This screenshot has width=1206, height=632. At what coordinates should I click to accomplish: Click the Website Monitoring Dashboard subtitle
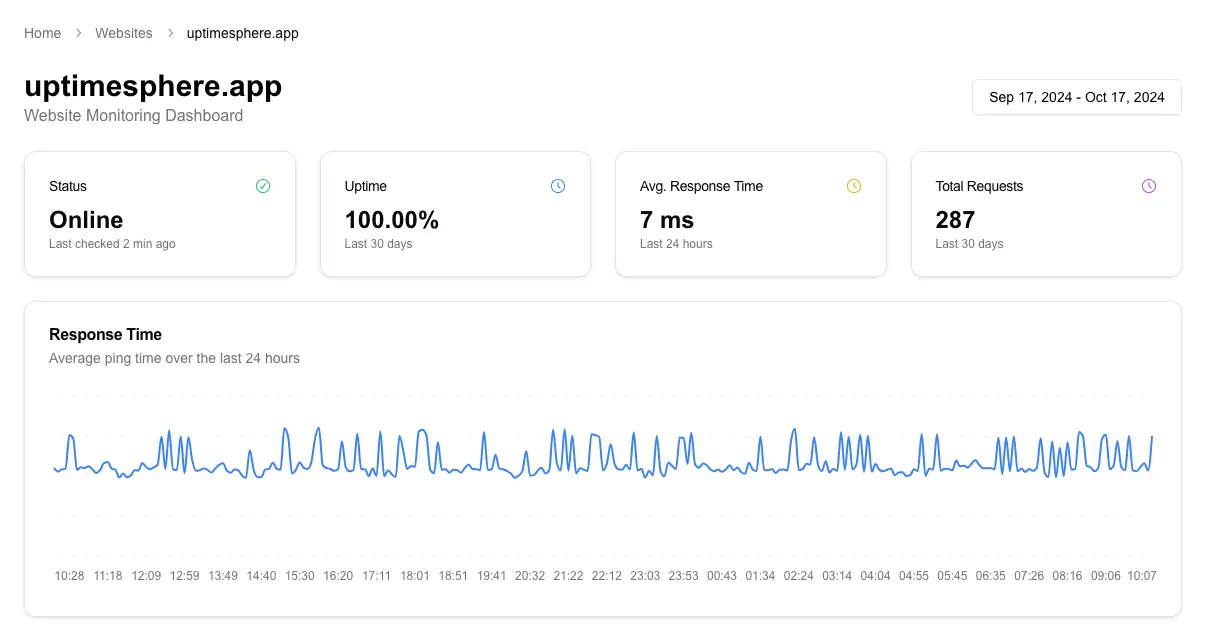coord(133,115)
